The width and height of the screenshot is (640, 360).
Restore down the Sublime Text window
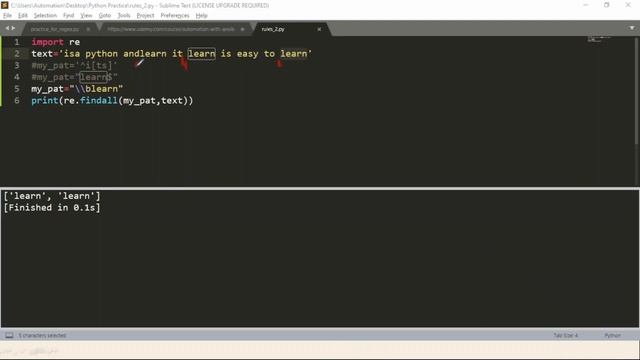(607, 5)
